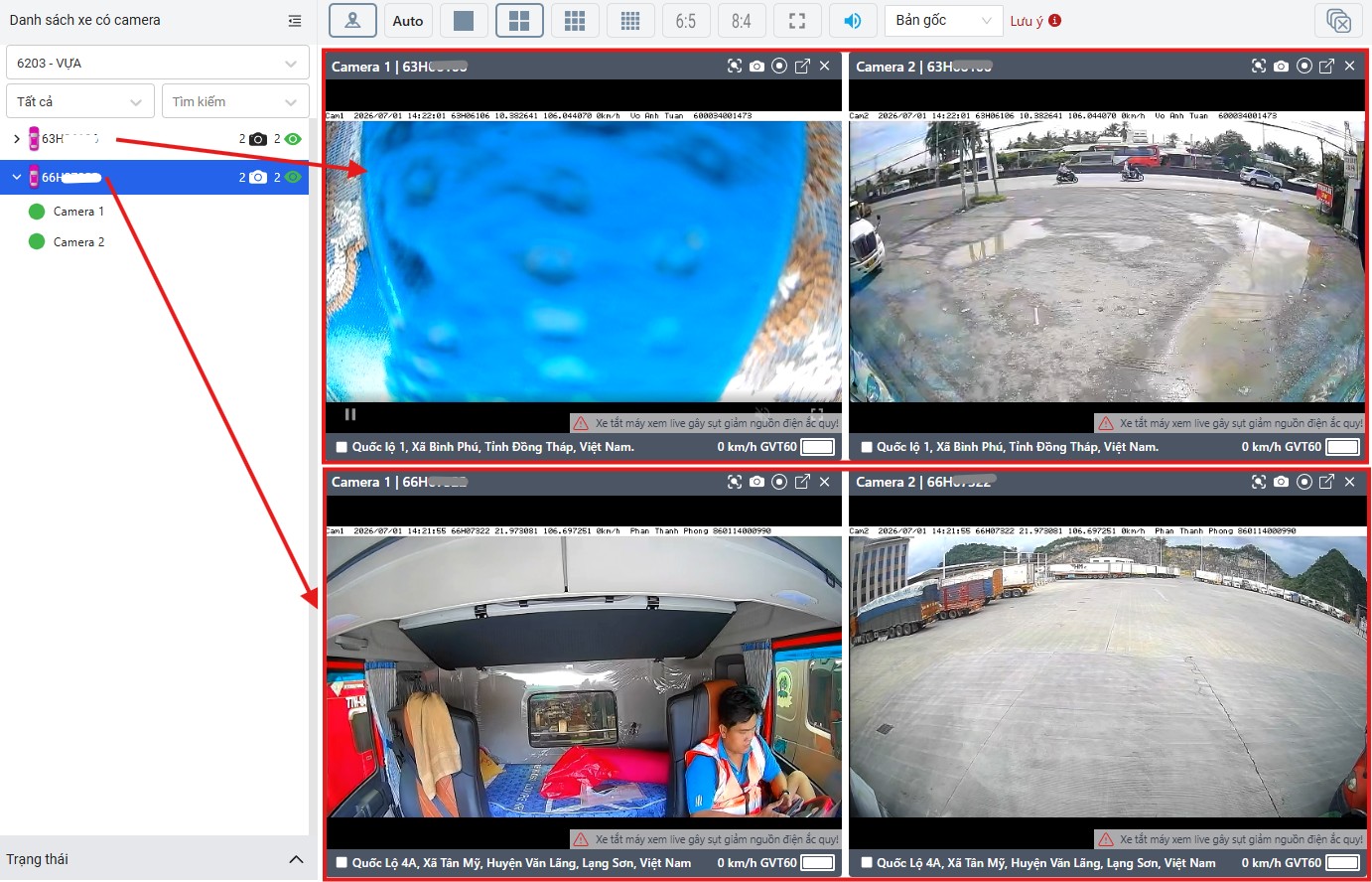Take snapshot of 66H Camera 2
Viewport: 1372px width, 882px height.
pyautogui.click(x=1282, y=482)
